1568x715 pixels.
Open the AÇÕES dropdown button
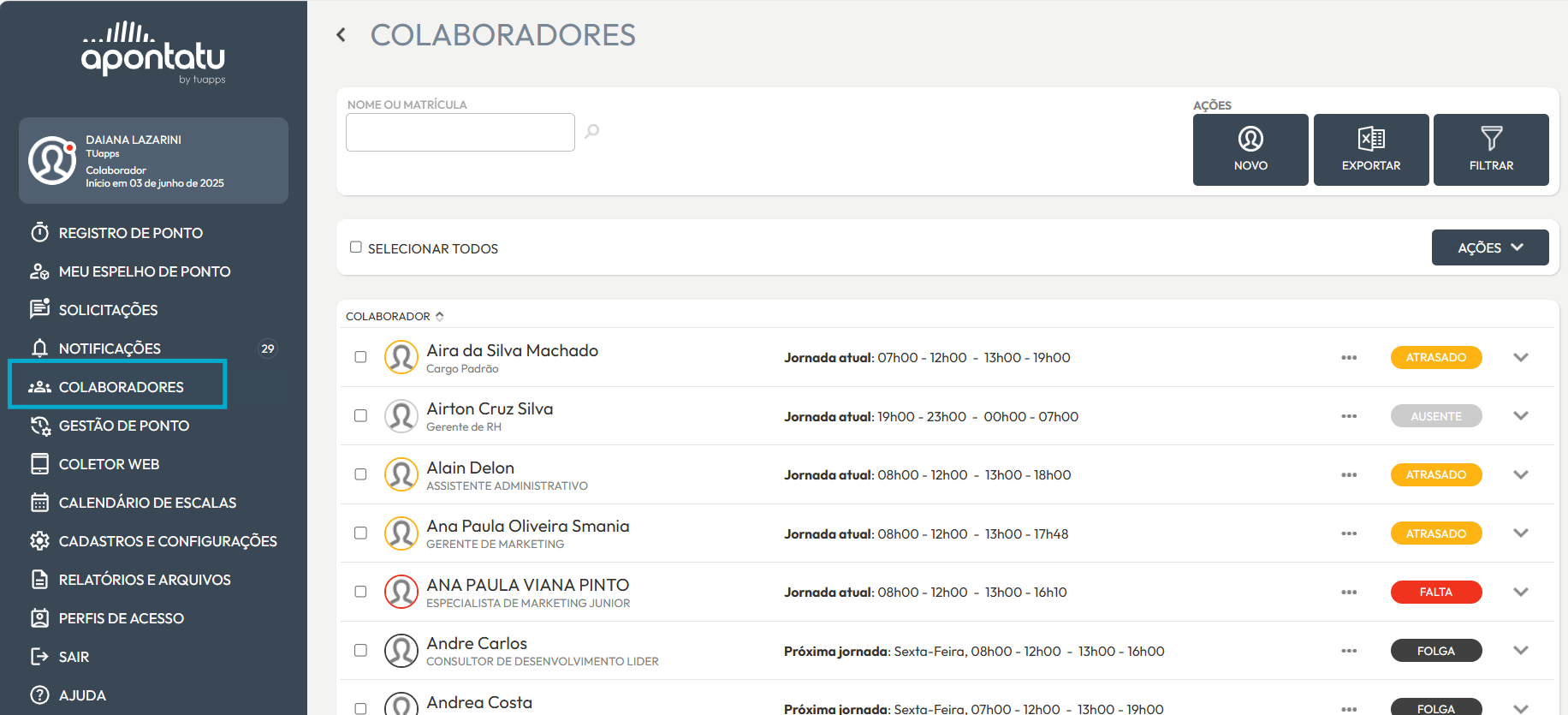(1490, 247)
